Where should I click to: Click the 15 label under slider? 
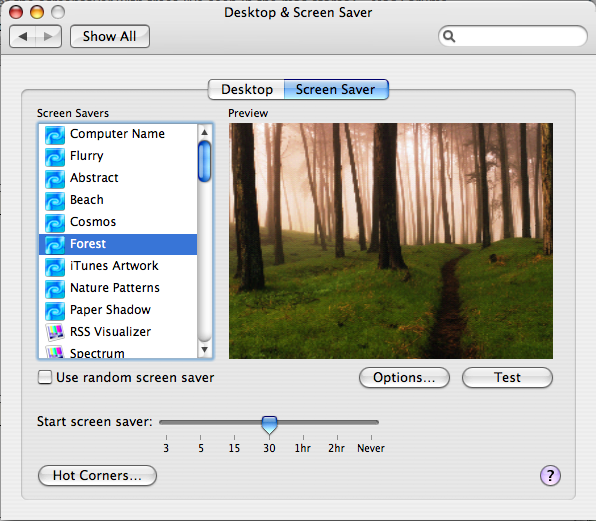234,448
